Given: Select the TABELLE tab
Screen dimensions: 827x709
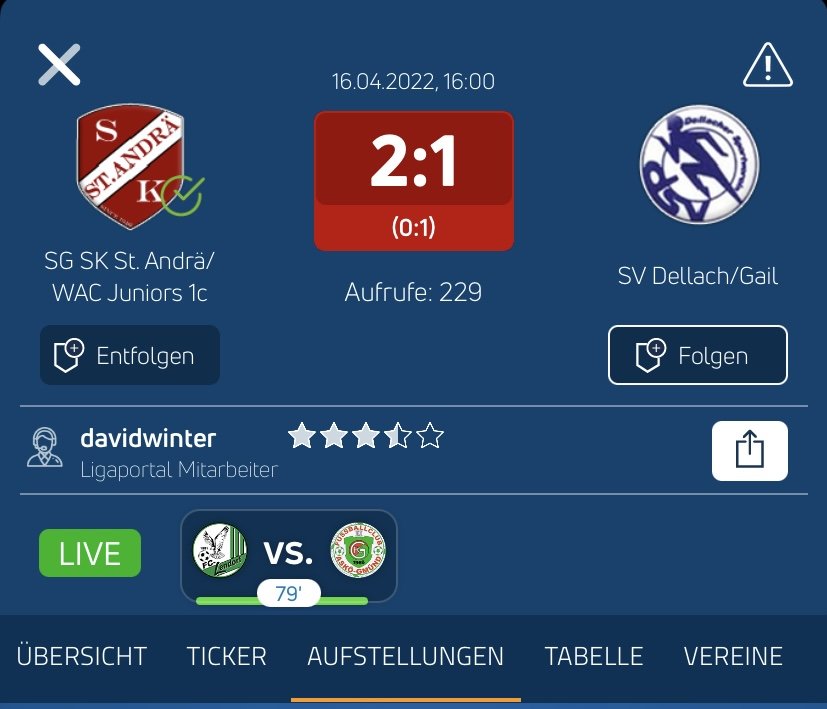Looking at the screenshot, I should coord(594,656).
